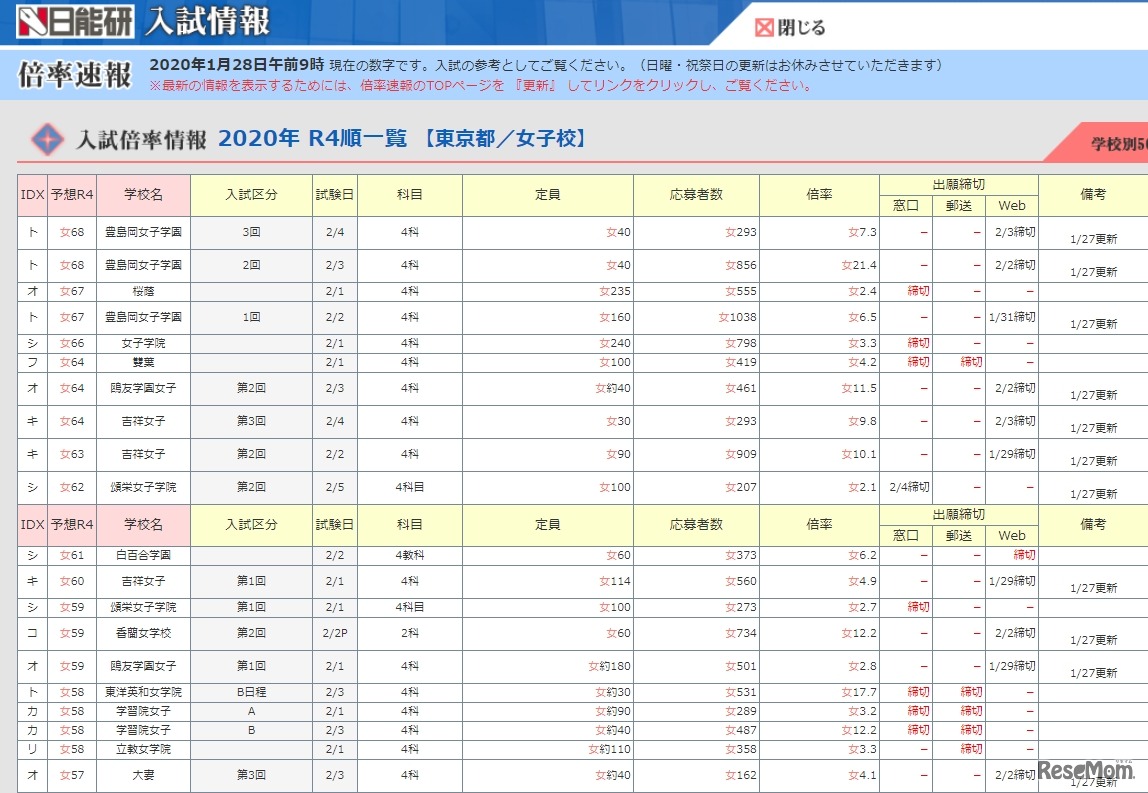Select the 桜蔭 school row
The height and width of the screenshot is (793, 1148).
click(146, 291)
